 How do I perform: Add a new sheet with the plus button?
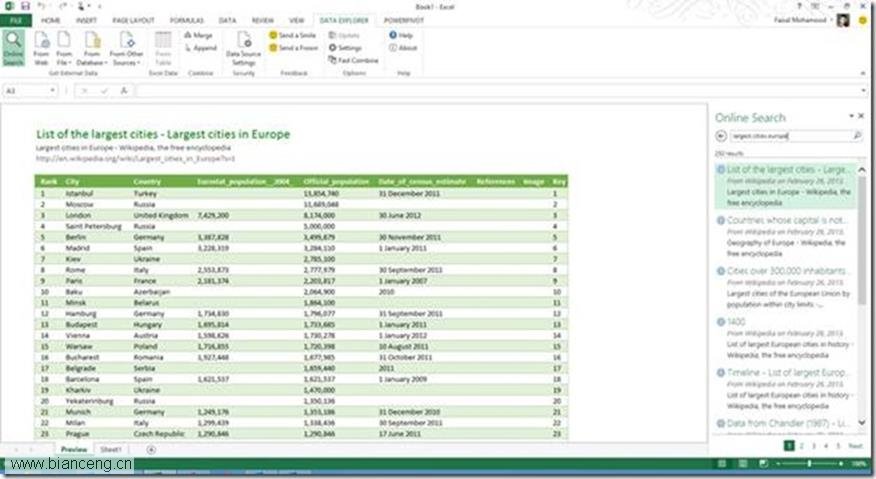point(151,449)
